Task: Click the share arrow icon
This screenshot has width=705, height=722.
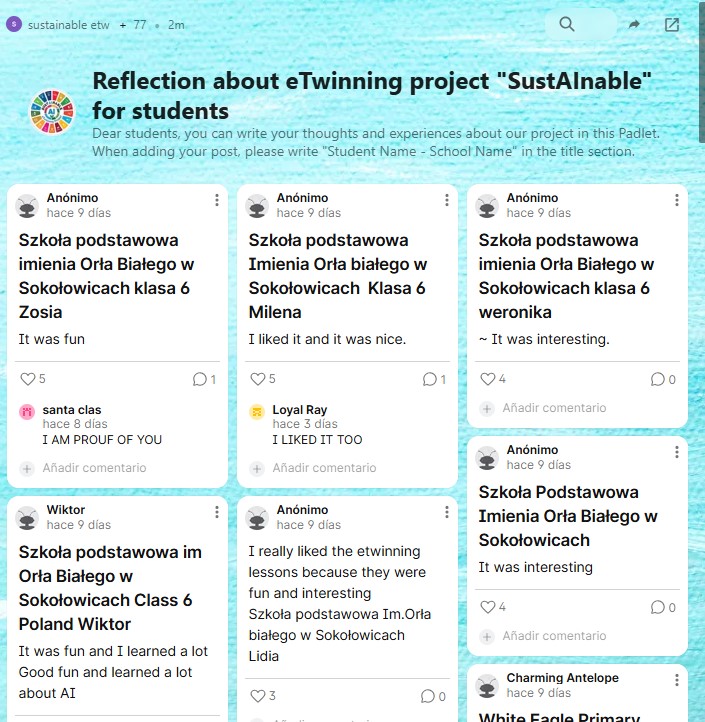Action: tap(634, 25)
